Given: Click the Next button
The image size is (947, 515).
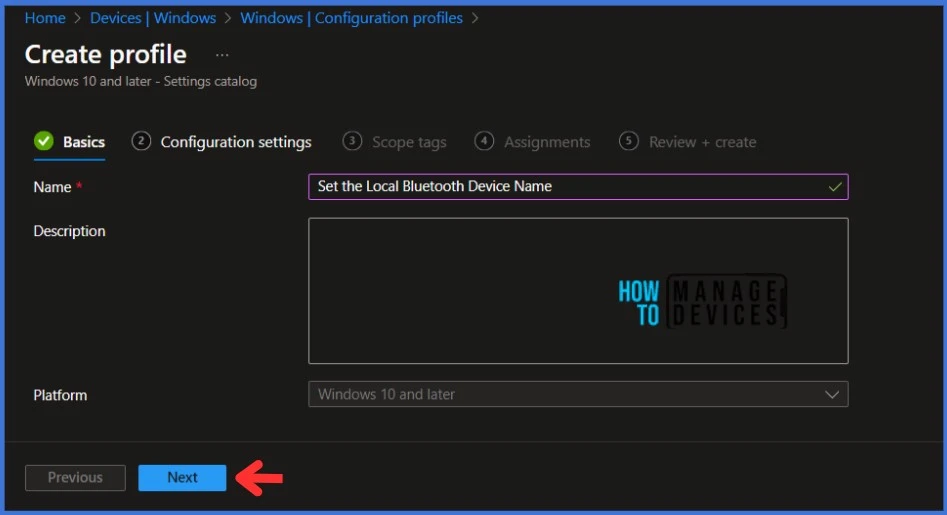Looking at the screenshot, I should pyautogui.click(x=182, y=478).
